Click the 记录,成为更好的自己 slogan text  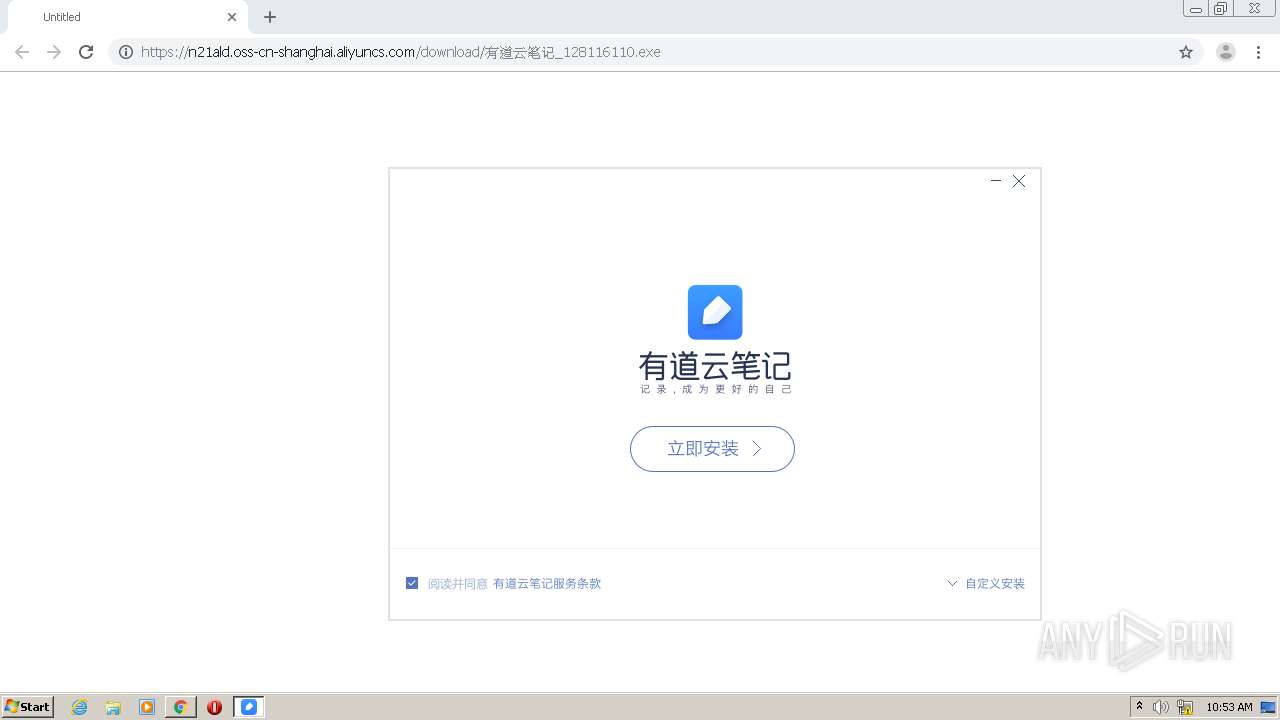pyautogui.click(x=716, y=389)
